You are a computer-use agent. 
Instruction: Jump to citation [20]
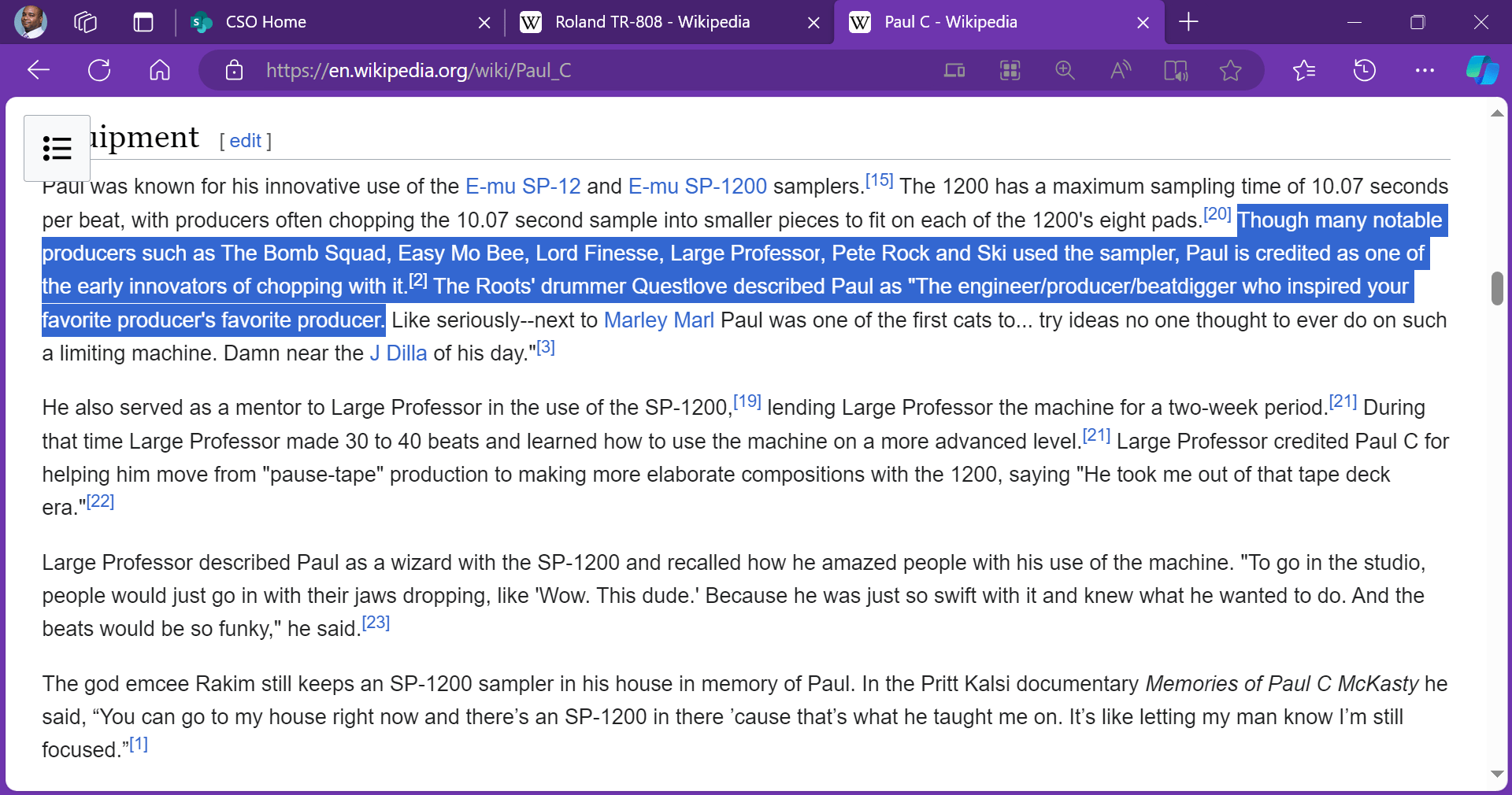point(1217,214)
